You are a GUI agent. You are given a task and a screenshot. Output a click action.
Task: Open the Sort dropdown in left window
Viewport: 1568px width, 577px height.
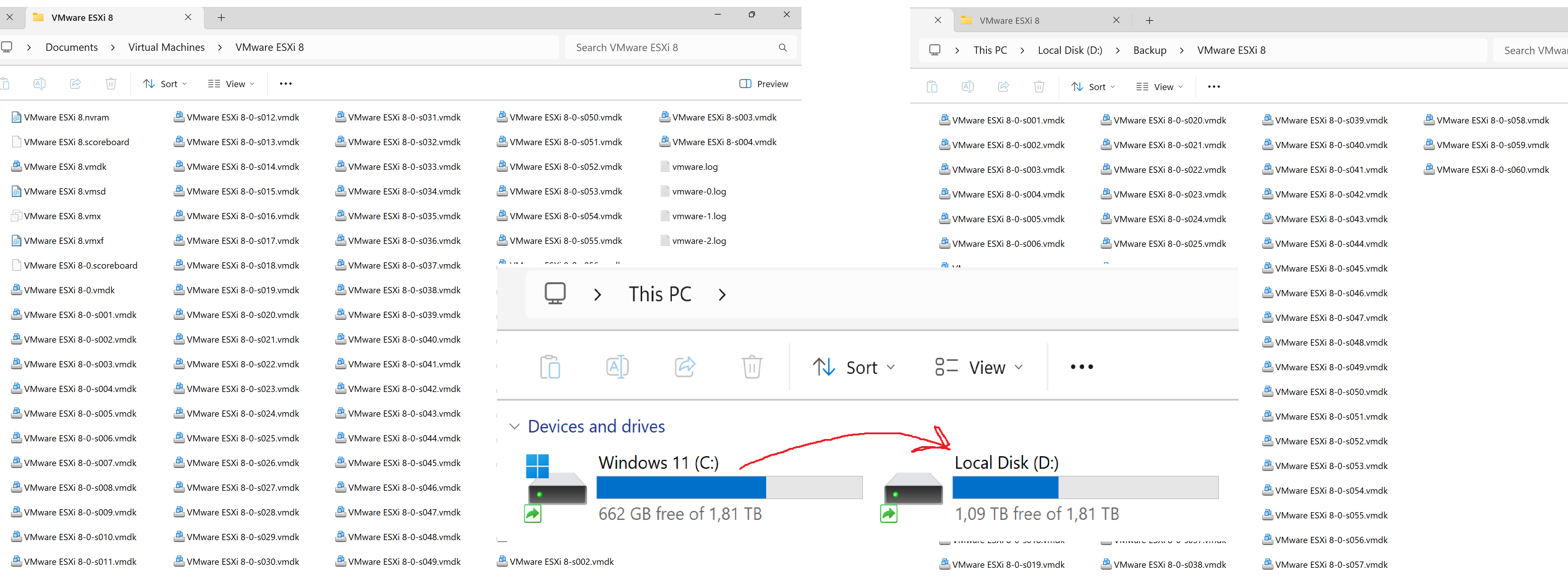coord(165,83)
